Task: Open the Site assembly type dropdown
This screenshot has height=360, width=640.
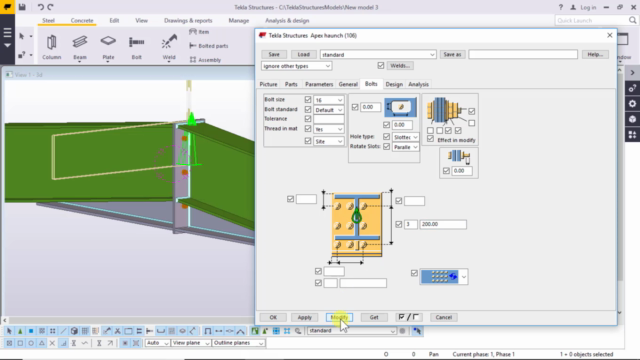Action: [329, 141]
